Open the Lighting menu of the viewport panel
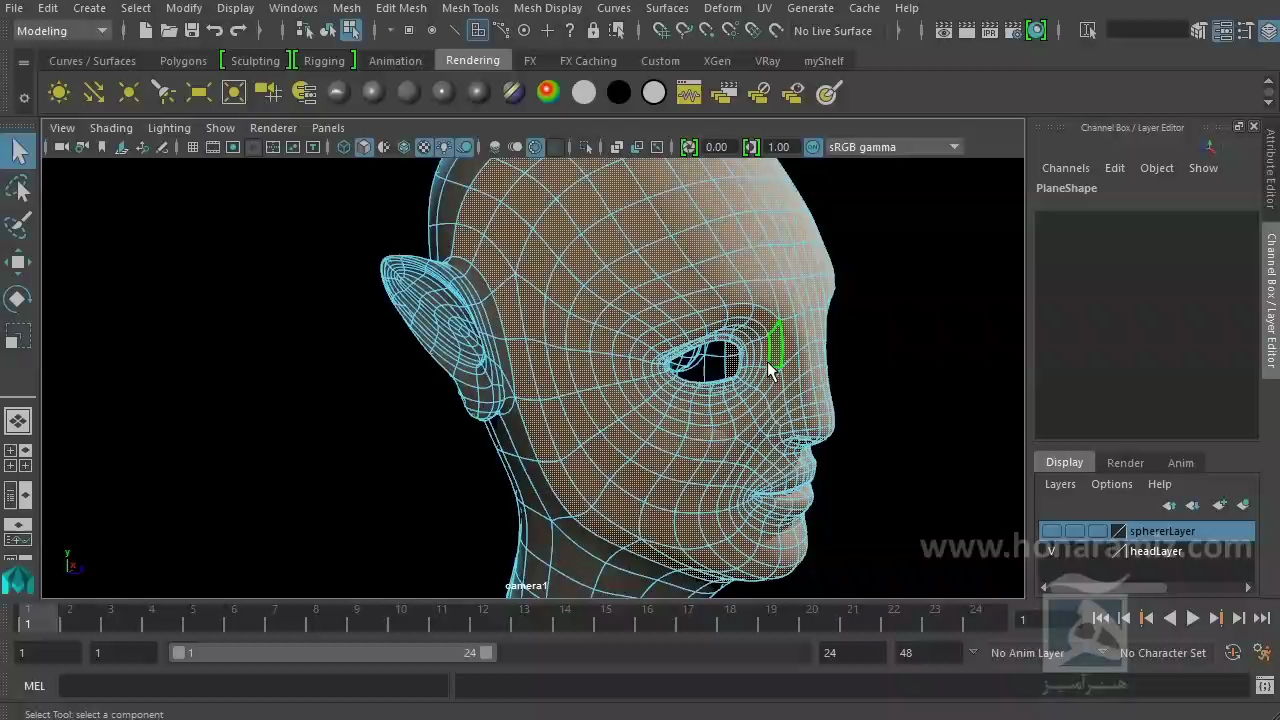Image resolution: width=1280 pixels, height=720 pixels. point(169,128)
